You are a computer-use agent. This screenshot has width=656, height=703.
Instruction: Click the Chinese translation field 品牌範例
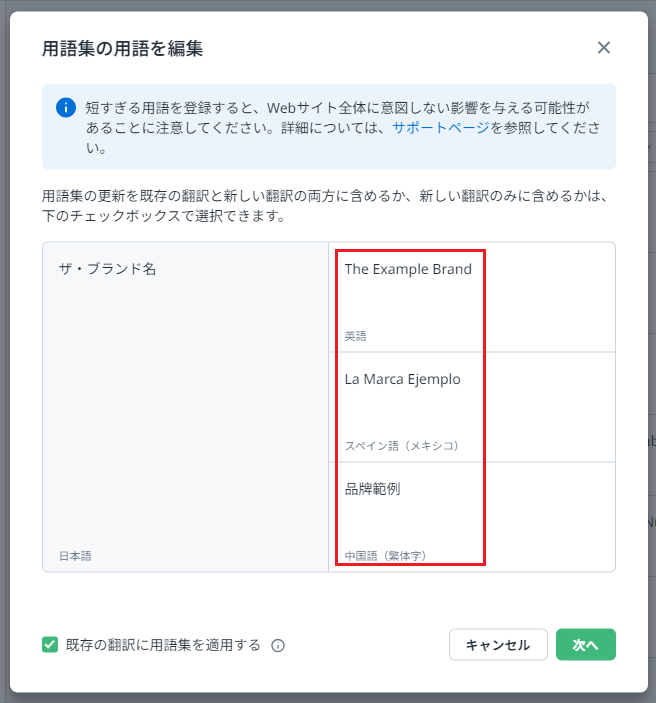pyautogui.click(x=373, y=489)
